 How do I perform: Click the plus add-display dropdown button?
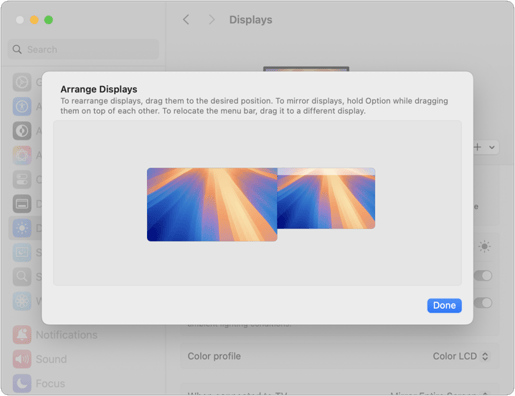(478, 147)
